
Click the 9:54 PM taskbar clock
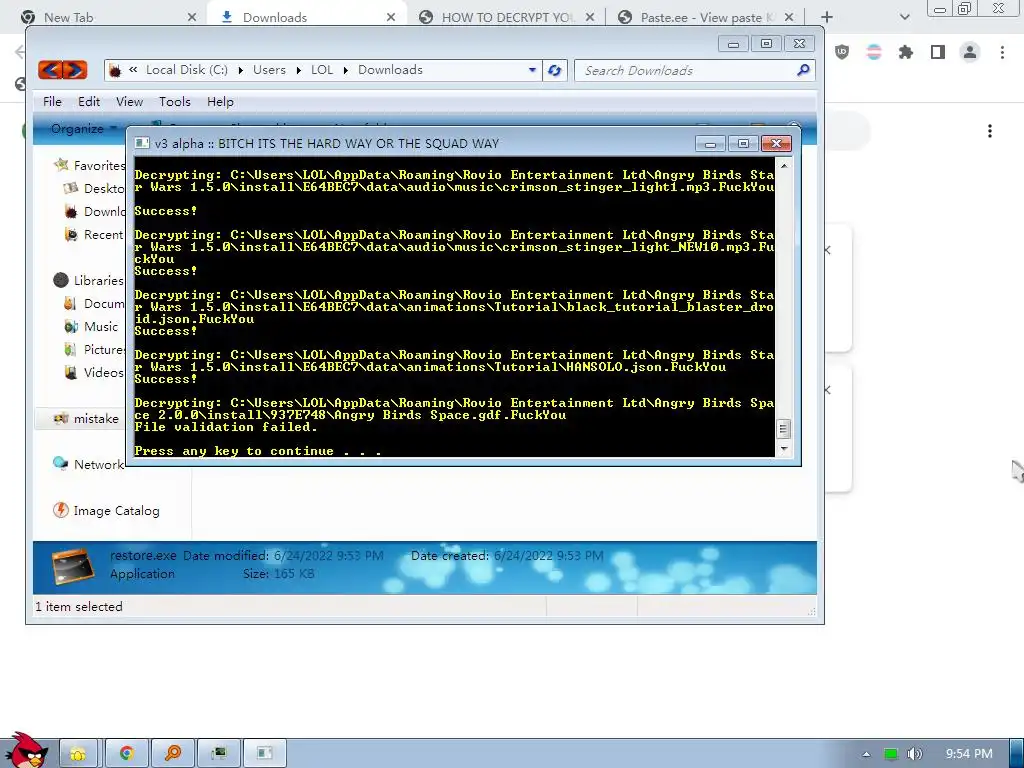[x=969, y=754]
